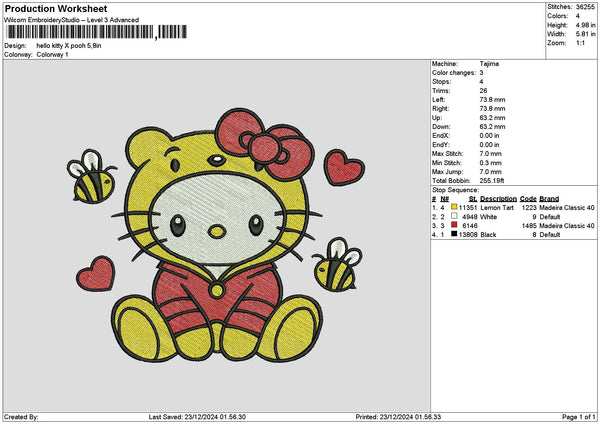Select thread code "1485"

[529, 226]
